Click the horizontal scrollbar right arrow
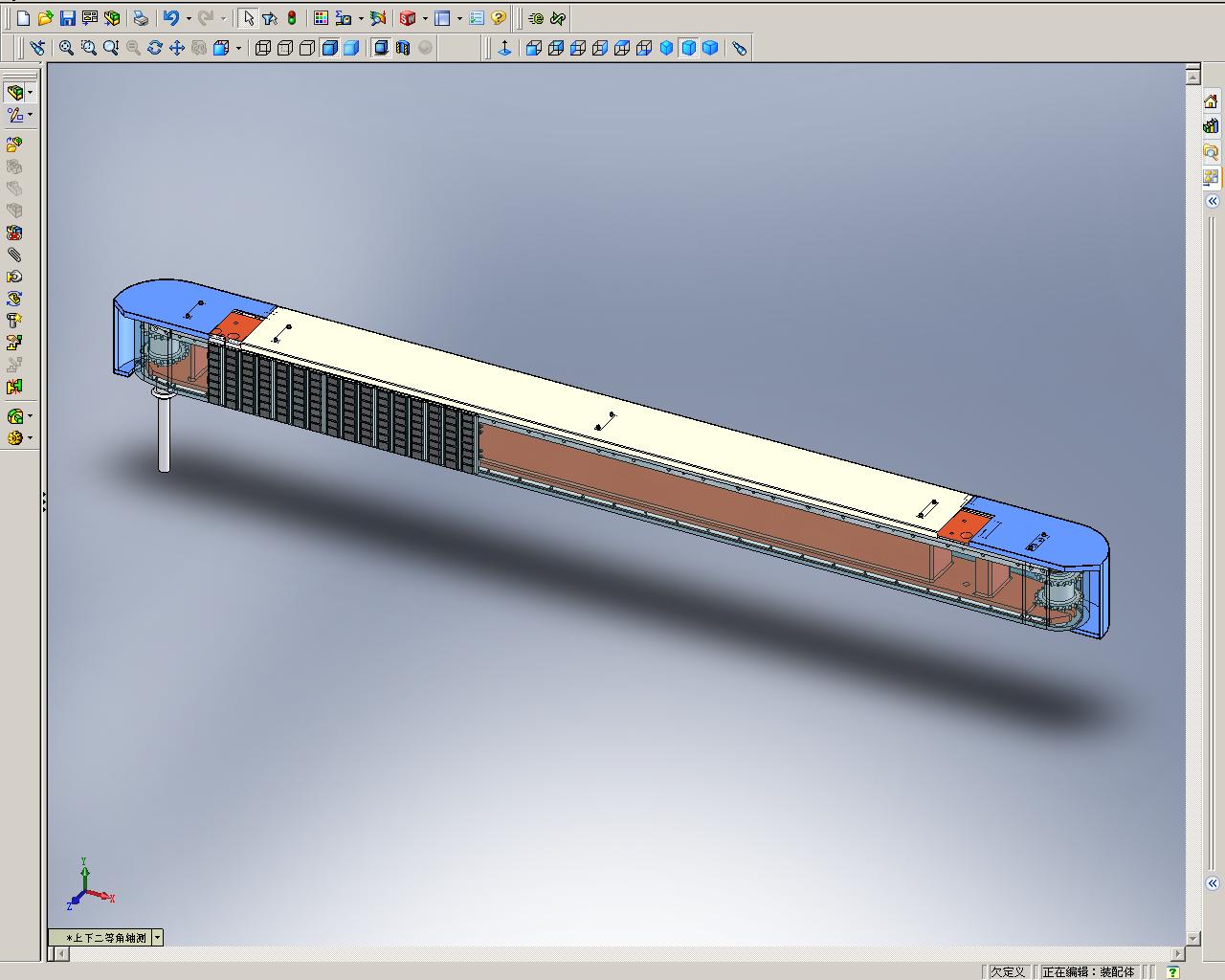This screenshot has width=1225, height=980. [x=1178, y=953]
